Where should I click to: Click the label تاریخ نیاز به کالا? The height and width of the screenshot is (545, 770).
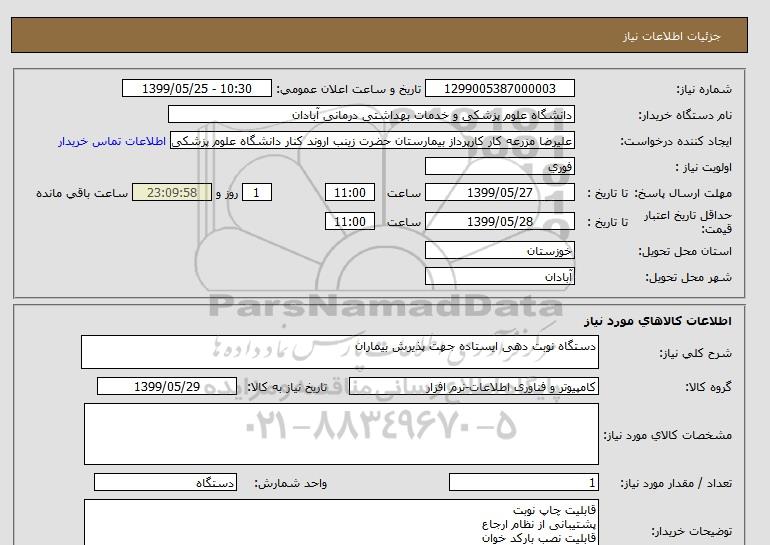pyautogui.click(x=287, y=387)
